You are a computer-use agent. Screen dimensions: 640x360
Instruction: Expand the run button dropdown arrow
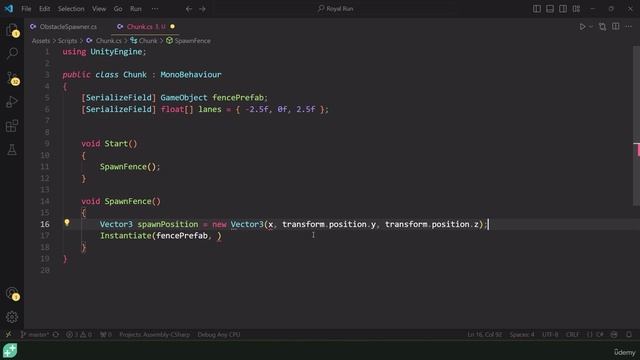pyautogui.click(x=591, y=27)
